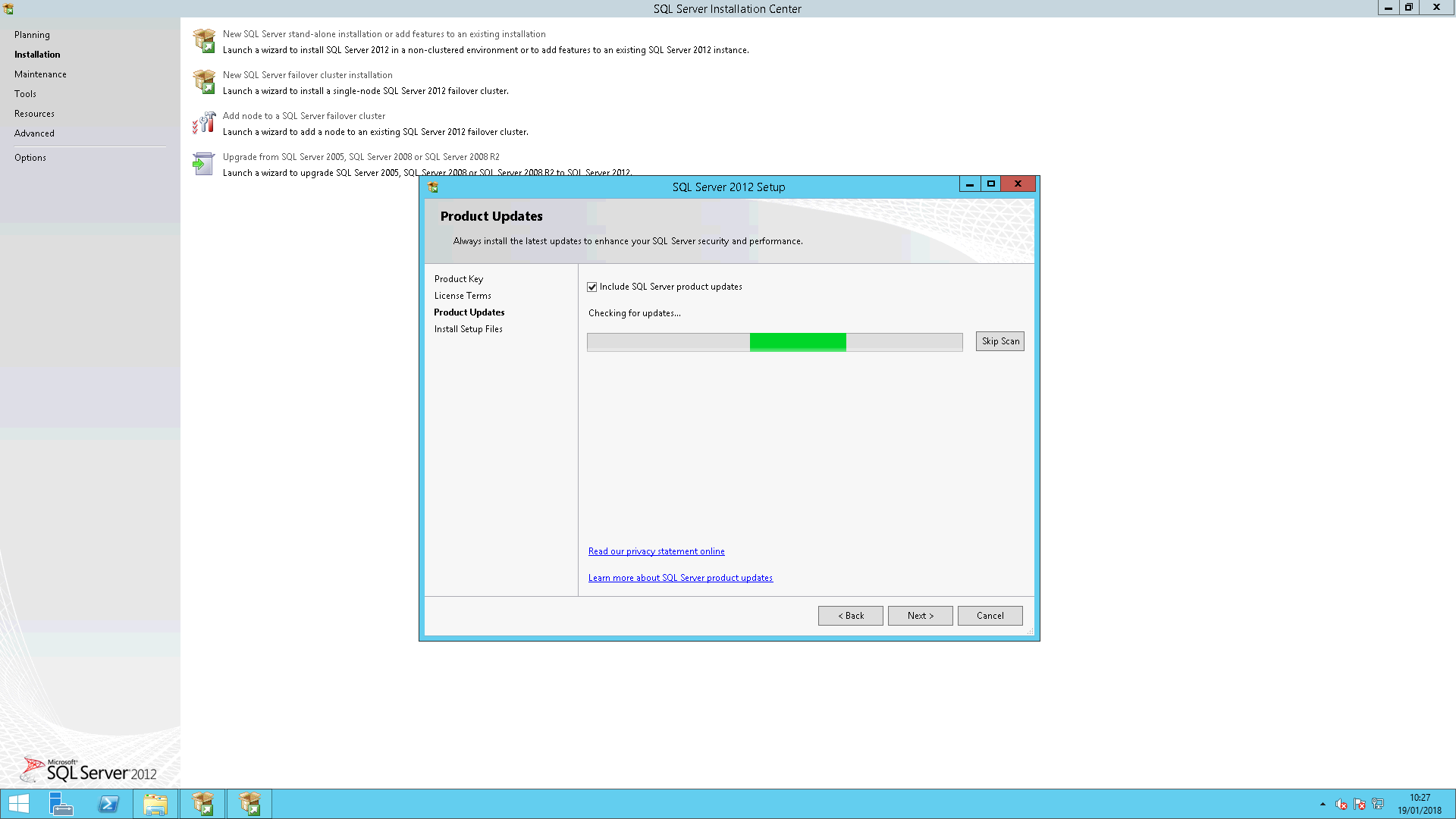Click Product Updates step in wizard
This screenshot has height=819, width=1456.
tap(469, 312)
